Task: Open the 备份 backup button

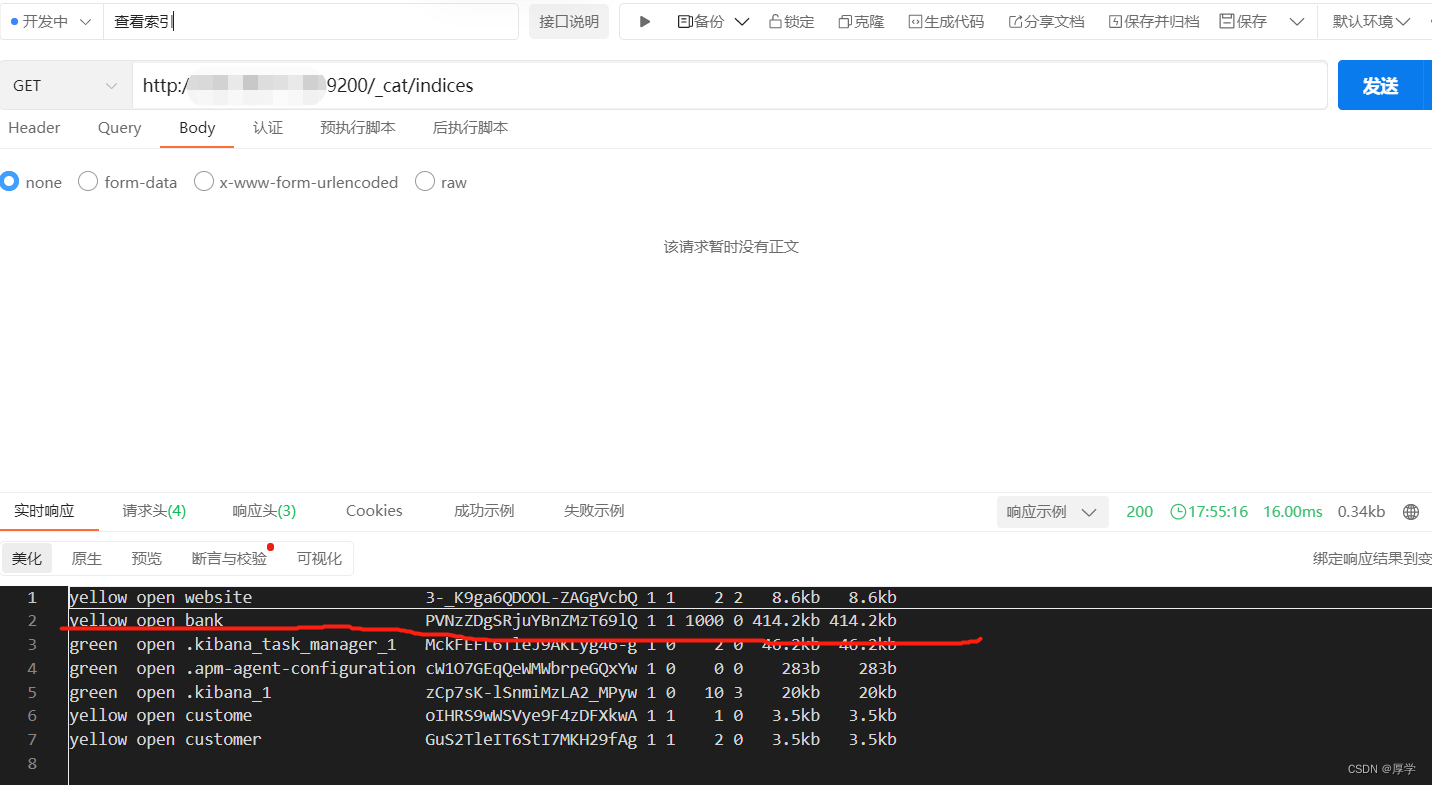Action: coord(701,22)
